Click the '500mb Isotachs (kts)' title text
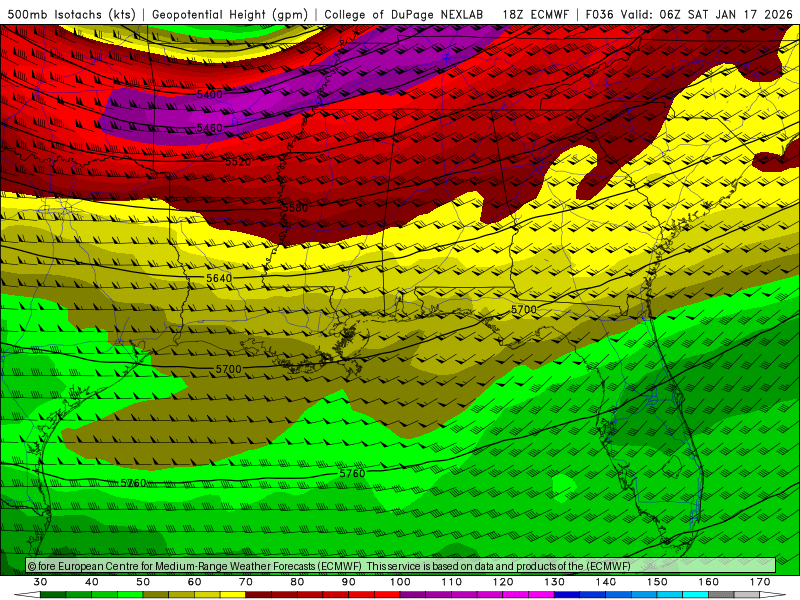 71,14
